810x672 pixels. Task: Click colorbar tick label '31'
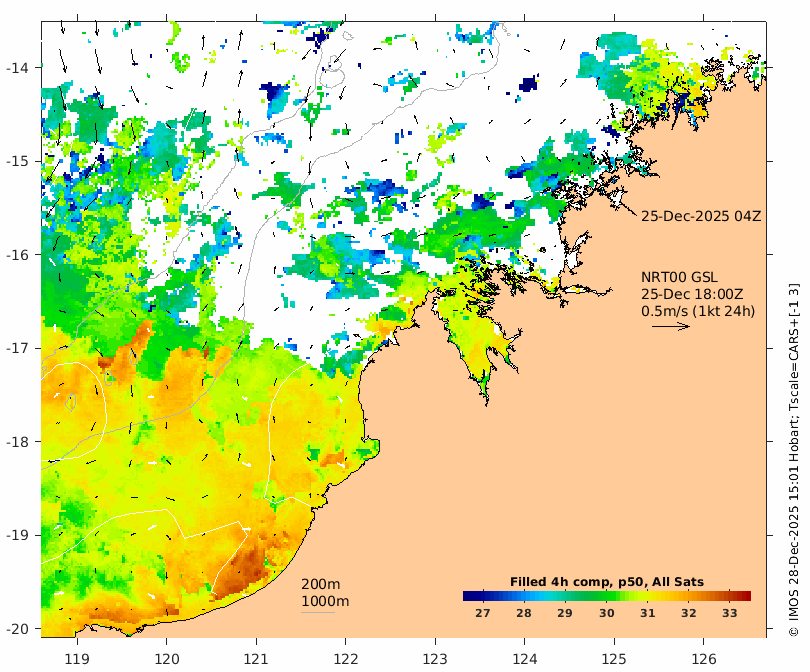648,613
